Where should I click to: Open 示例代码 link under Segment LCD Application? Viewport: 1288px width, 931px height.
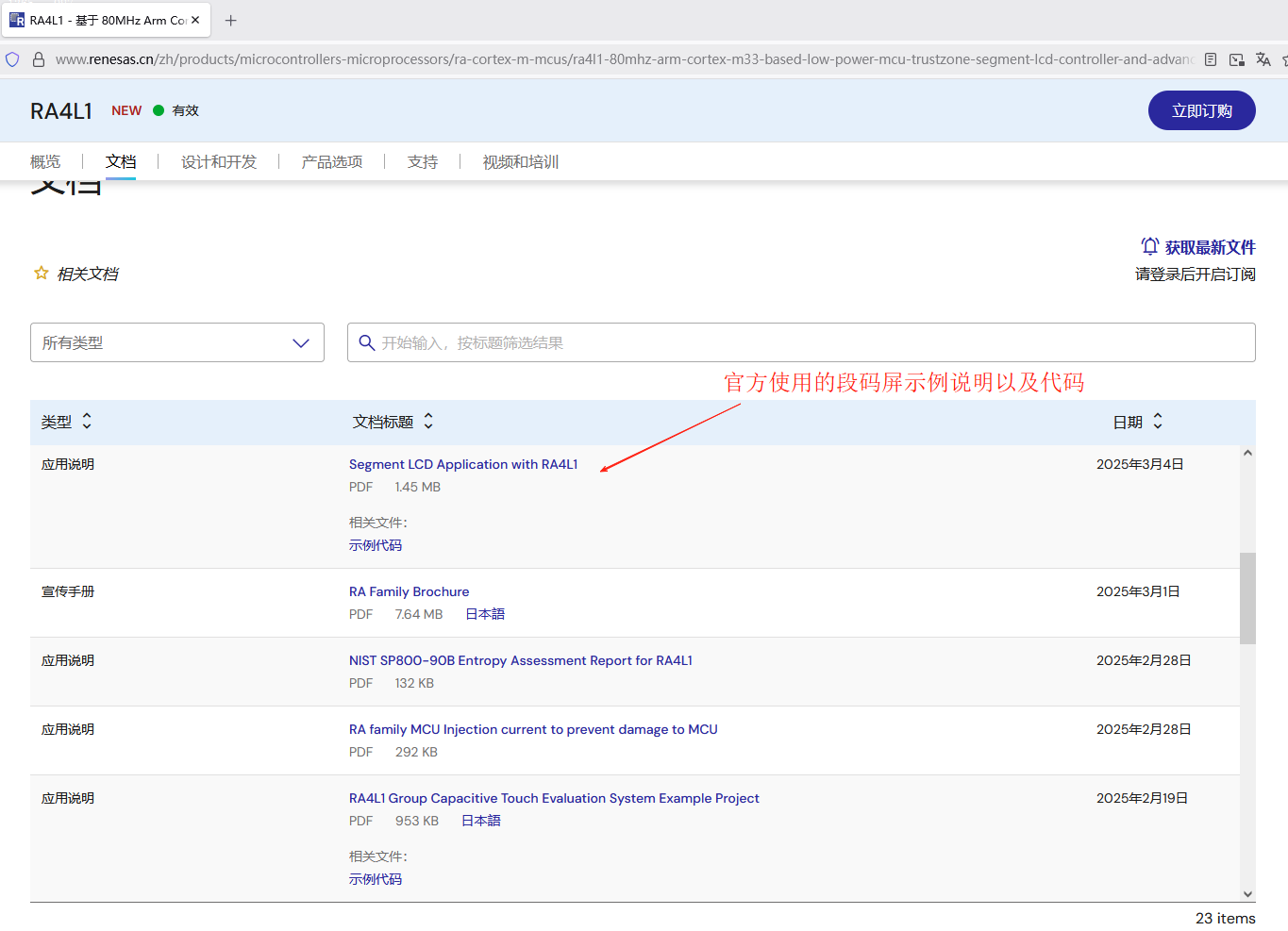[x=376, y=545]
